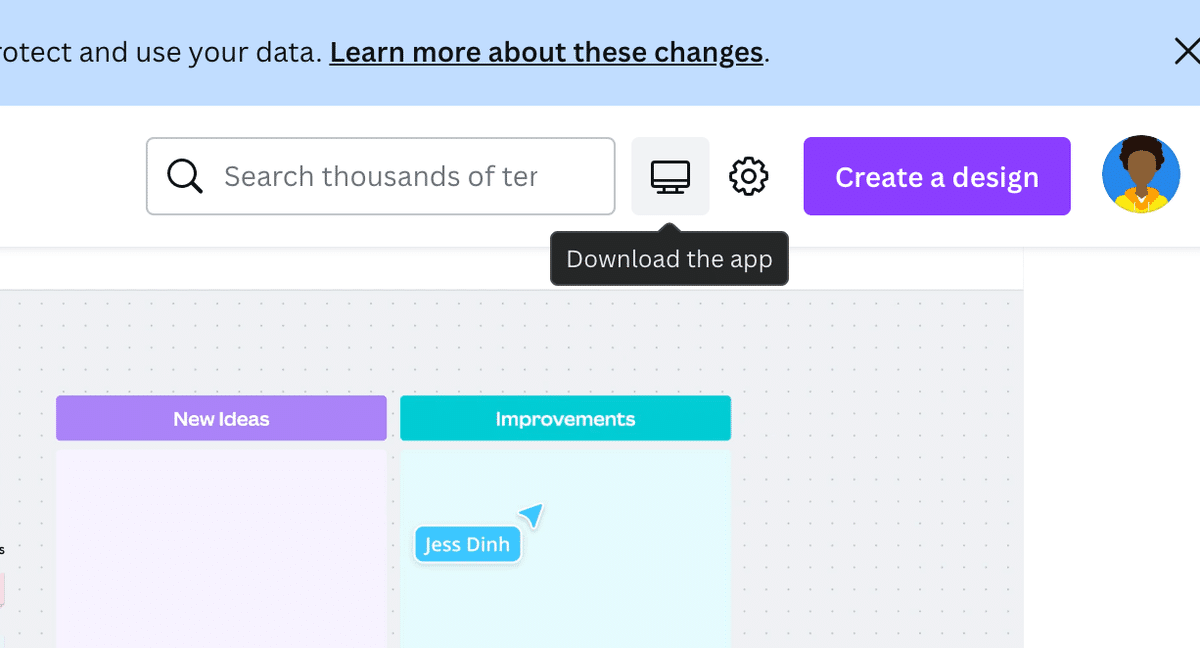Open settings with the gear icon
Viewport: 1200px width, 648px height.
pos(749,177)
